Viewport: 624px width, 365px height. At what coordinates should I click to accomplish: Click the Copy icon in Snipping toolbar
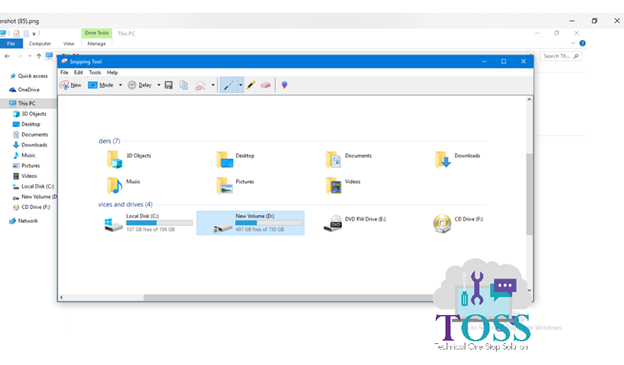183,85
